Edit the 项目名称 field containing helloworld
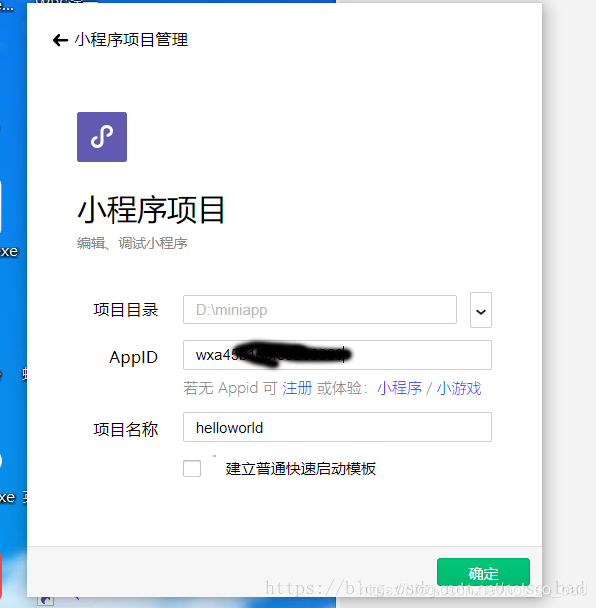 [337, 427]
